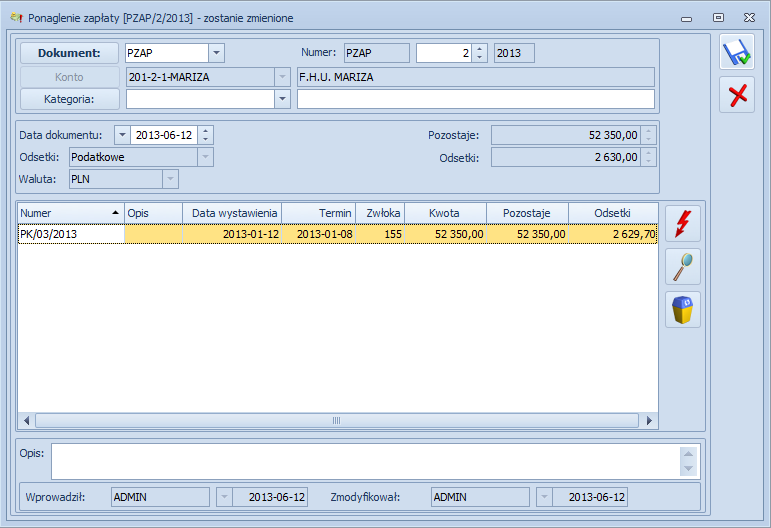Click the Kategoria description field

click(x=475, y=99)
